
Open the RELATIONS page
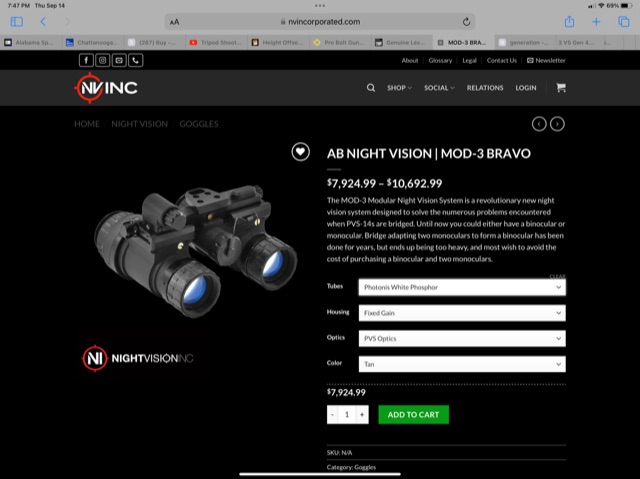pos(485,88)
